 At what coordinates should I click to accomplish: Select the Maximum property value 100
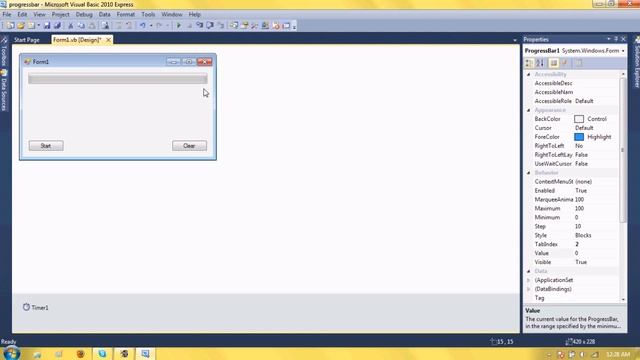point(579,208)
